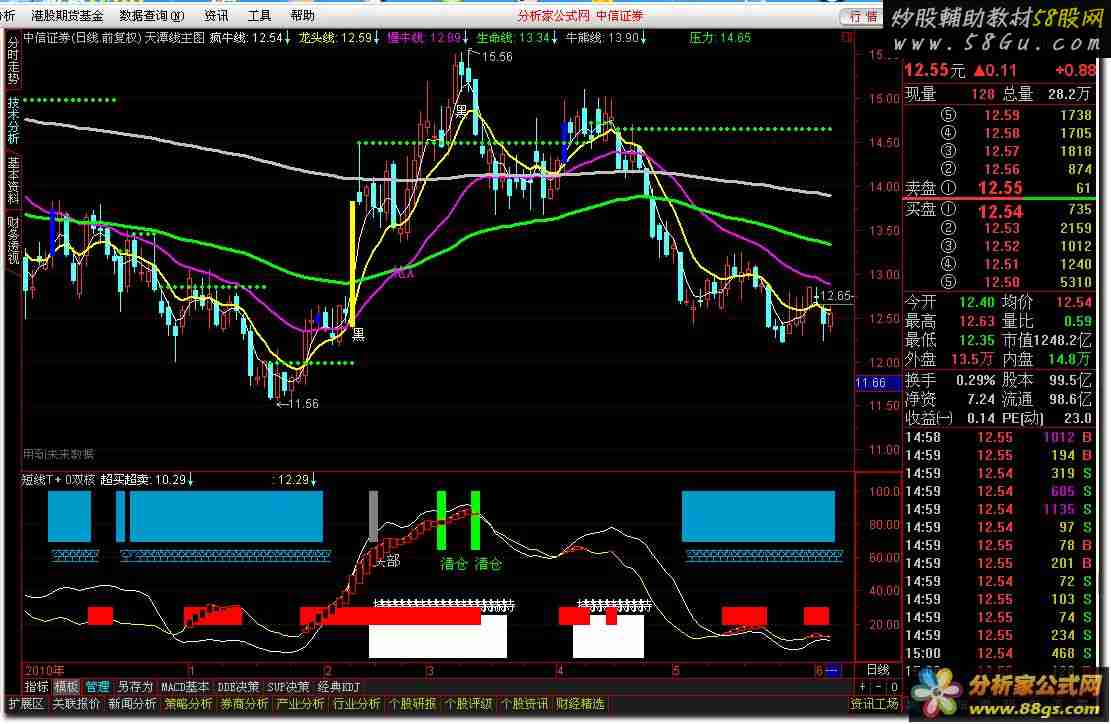The width and height of the screenshot is (1111, 724).
Task: Open the 关联报价 tab
Action: coord(76,704)
